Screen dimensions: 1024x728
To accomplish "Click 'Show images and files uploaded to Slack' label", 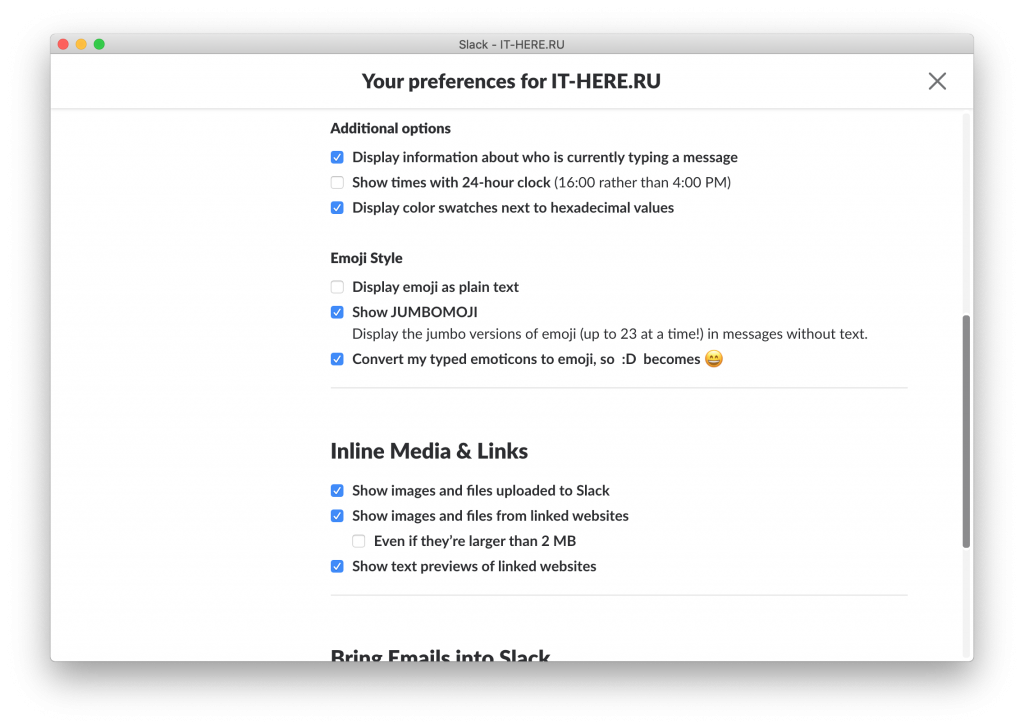I will click(x=481, y=490).
